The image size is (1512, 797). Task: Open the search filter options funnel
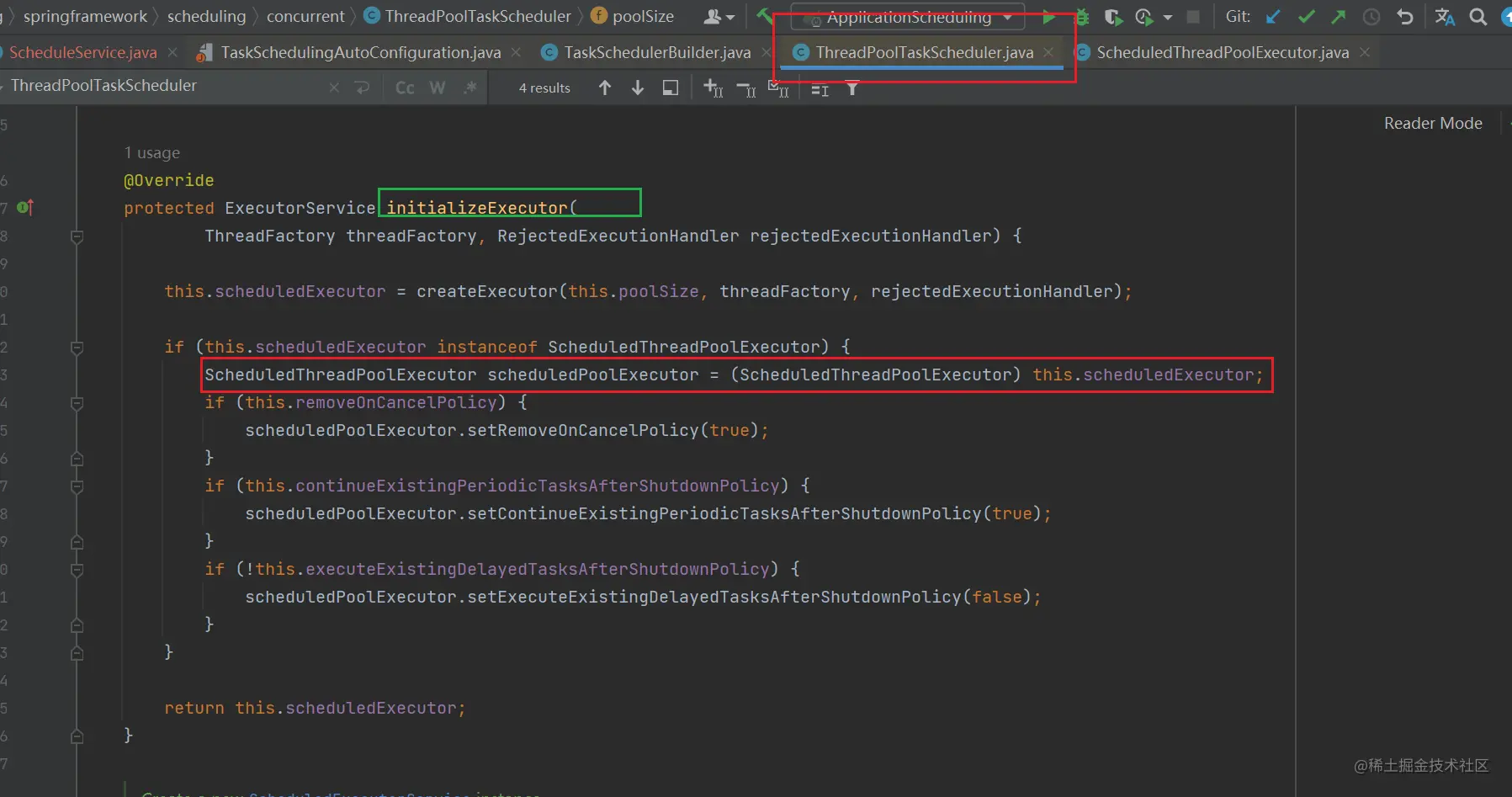pos(852,88)
